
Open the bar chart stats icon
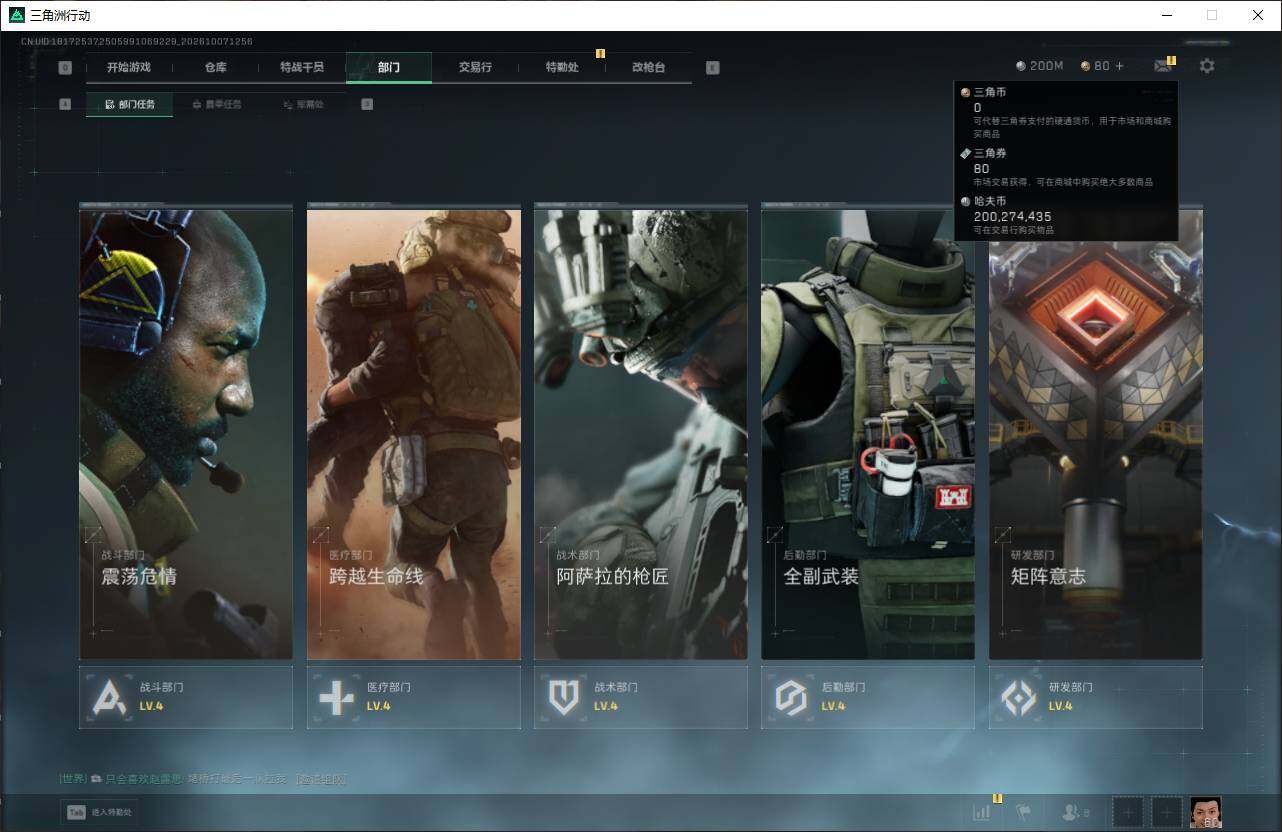[982, 813]
